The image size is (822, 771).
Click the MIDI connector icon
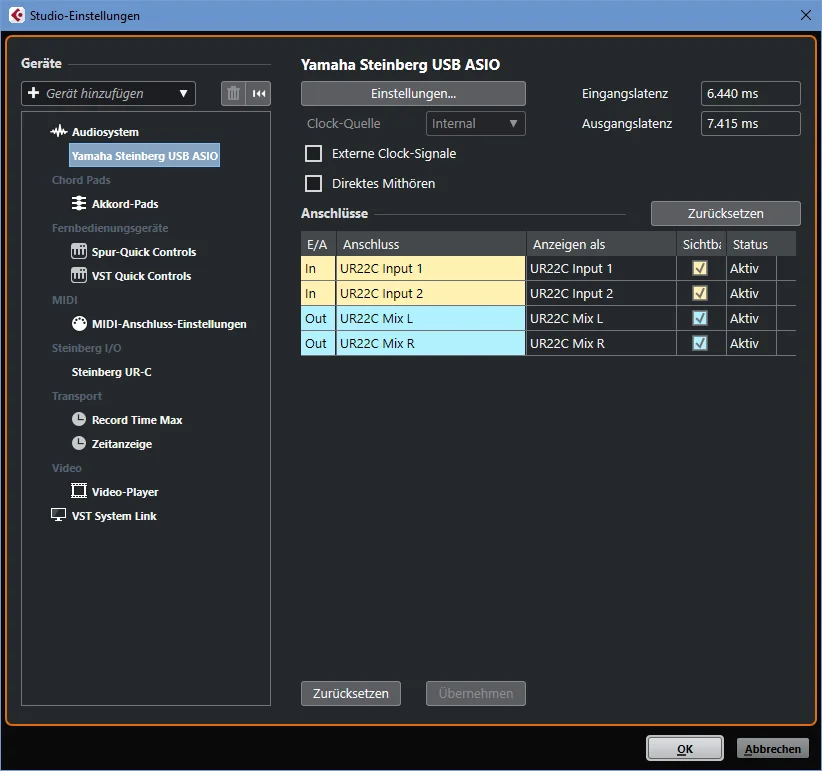(x=79, y=323)
